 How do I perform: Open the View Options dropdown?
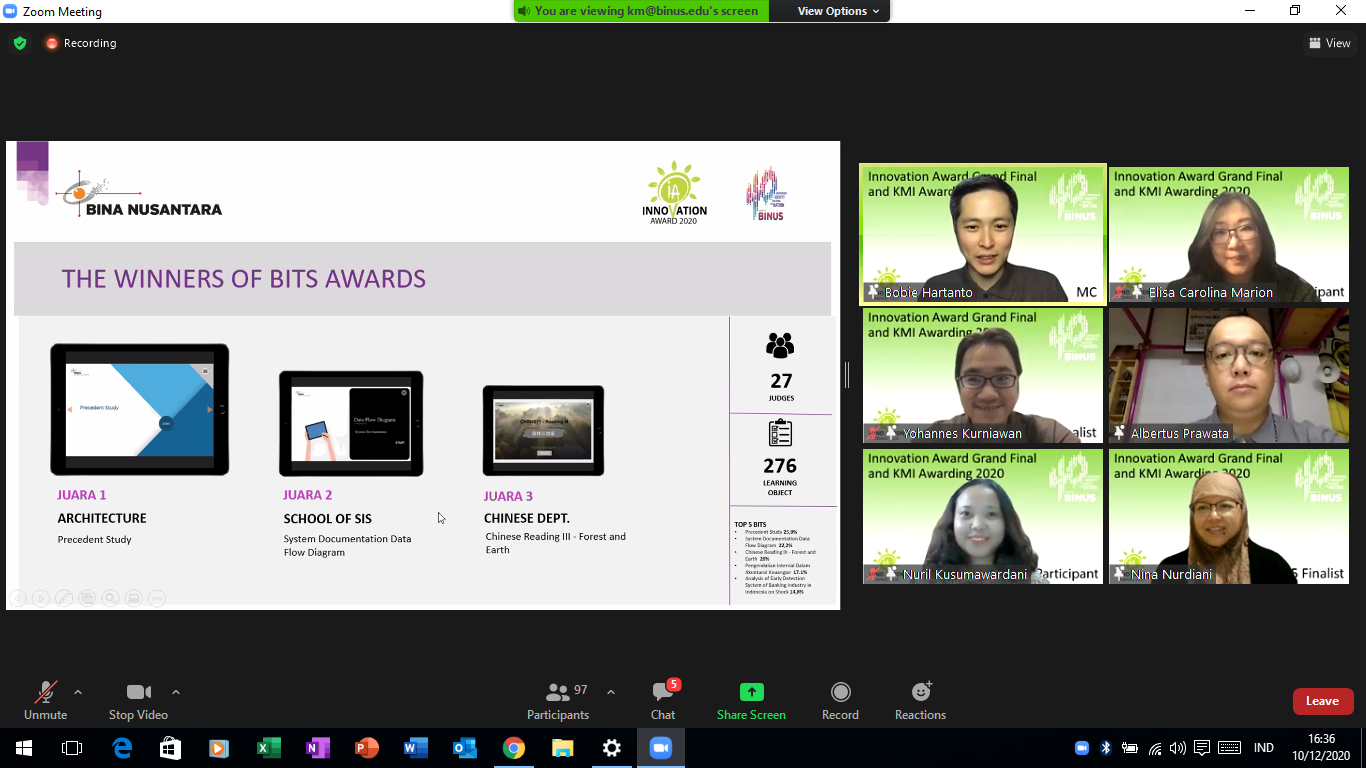(838, 11)
